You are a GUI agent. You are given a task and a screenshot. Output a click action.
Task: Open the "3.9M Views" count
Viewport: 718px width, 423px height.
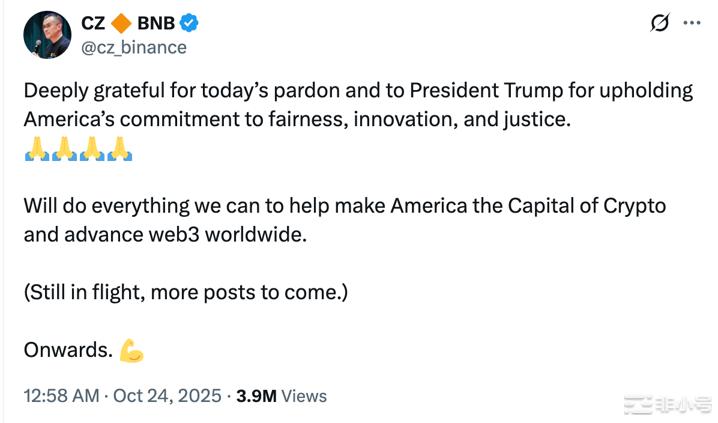click(281, 396)
